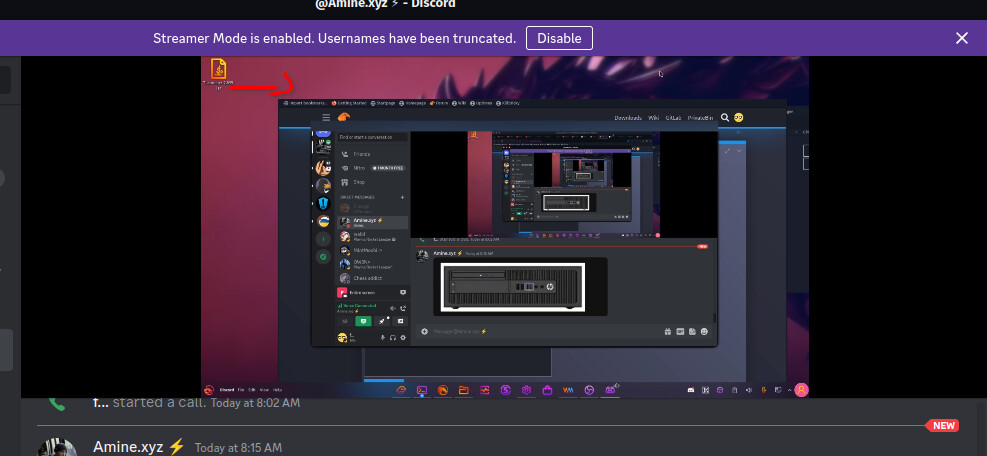The image size is (987, 456).
Task: Dismiss the Streamer Mode banner
Action: pyautogui.click(x=961, y=38)
